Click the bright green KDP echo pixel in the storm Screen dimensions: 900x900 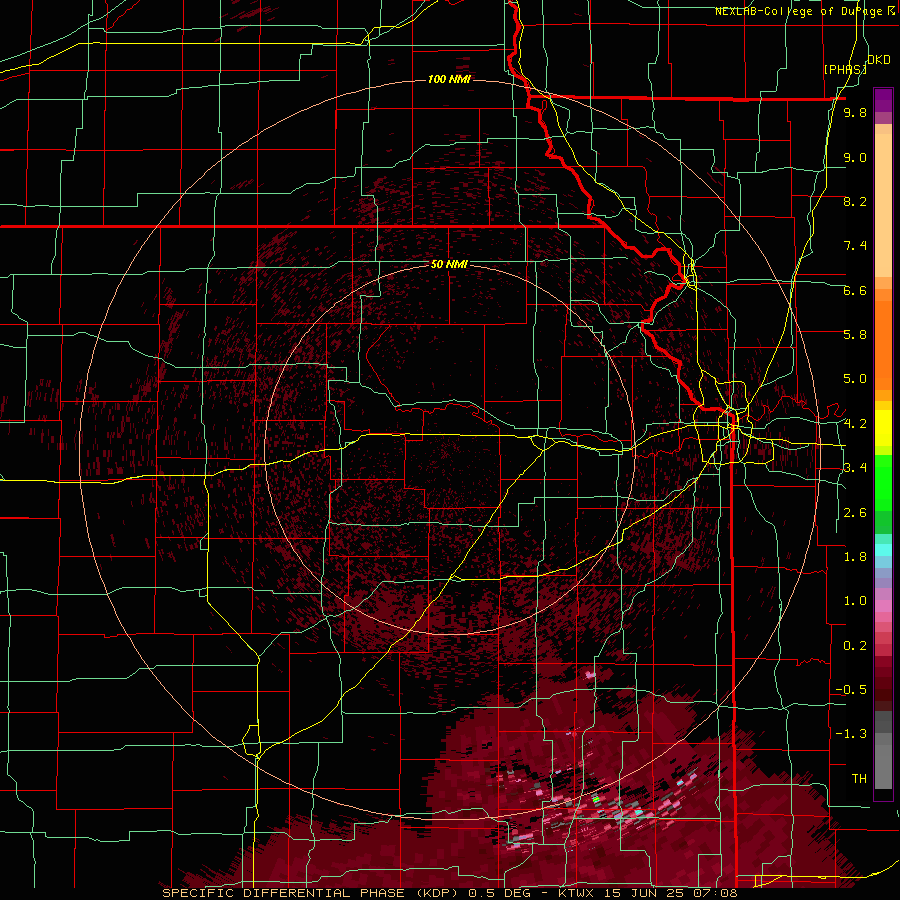click(x=596, y=799)
